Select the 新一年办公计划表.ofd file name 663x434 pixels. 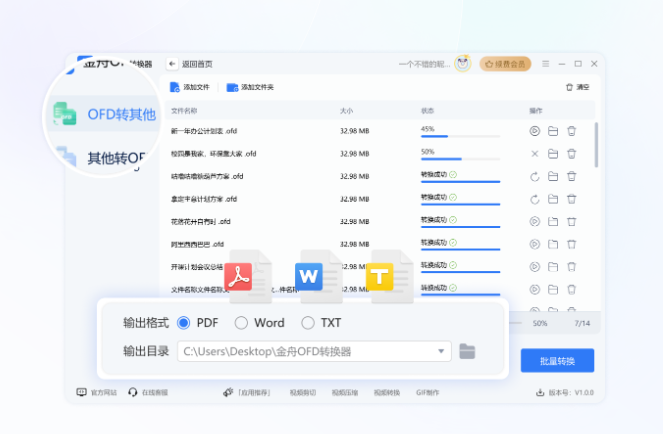pos(204,131)
